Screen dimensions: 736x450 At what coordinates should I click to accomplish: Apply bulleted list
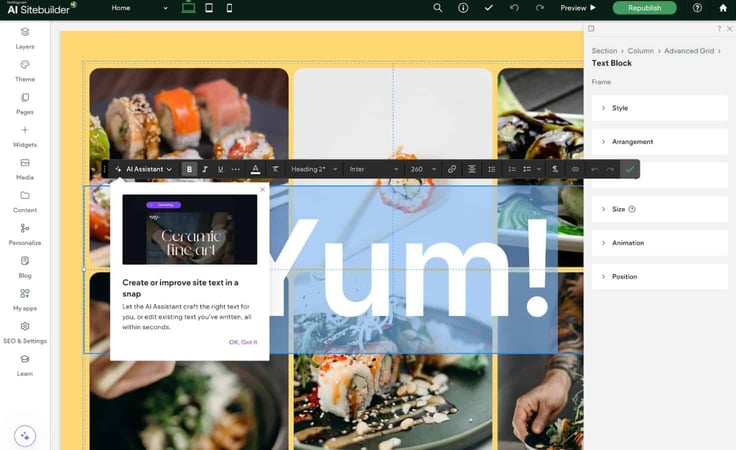527,169
